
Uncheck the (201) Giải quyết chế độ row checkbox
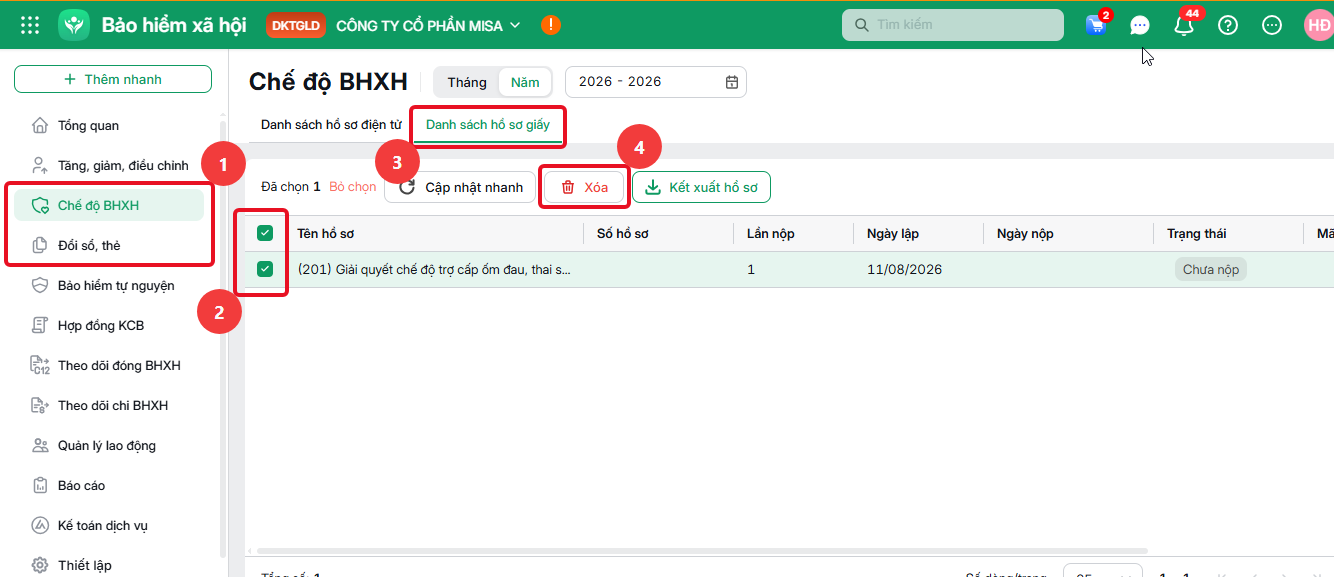pyautogui.click(x=265, y=269)
